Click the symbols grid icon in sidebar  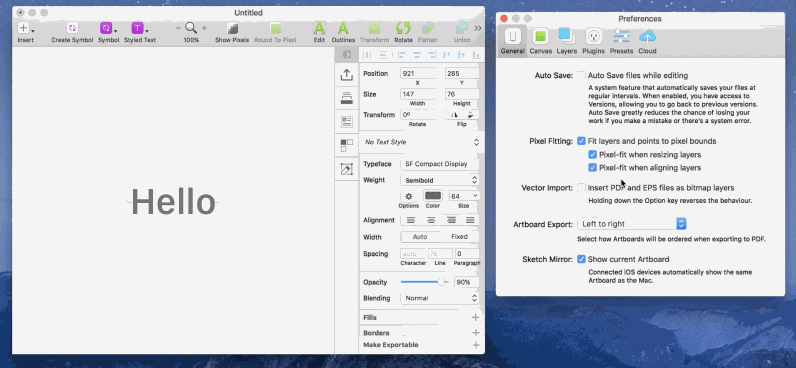(x=347, y=145)
